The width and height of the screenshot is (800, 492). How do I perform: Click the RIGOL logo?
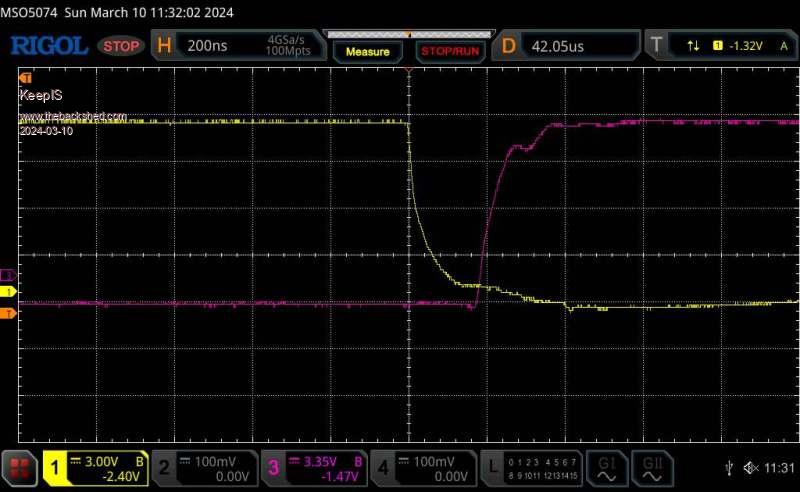coord(48,46)
